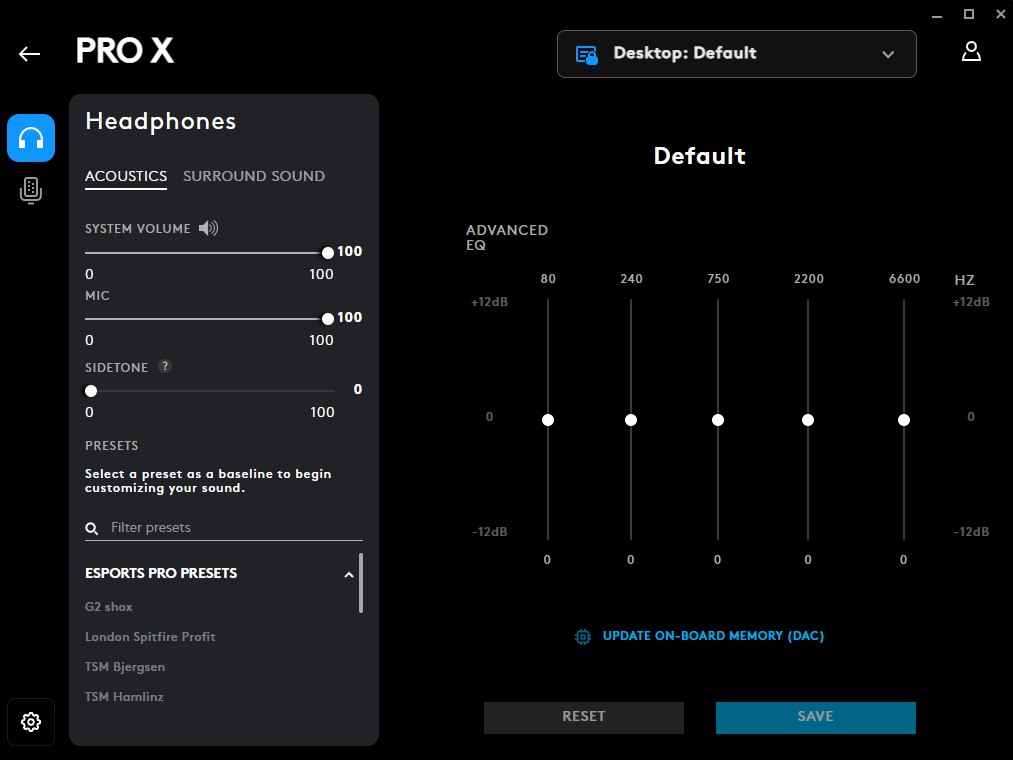1013x760 pixels.
Task: Click the profile lock icon in dropdown
Action: tap(587, 55)
